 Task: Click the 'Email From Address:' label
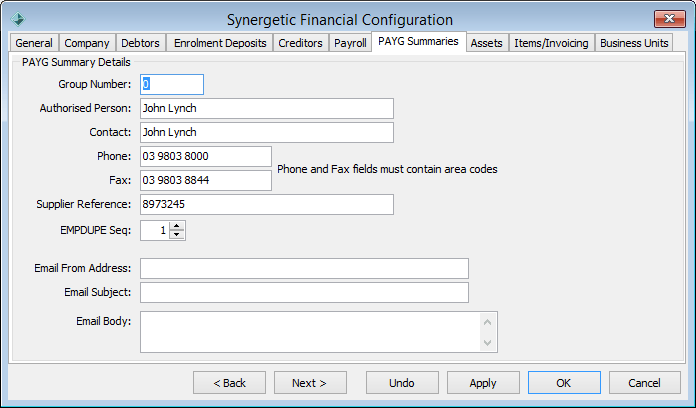coord(83,268)
